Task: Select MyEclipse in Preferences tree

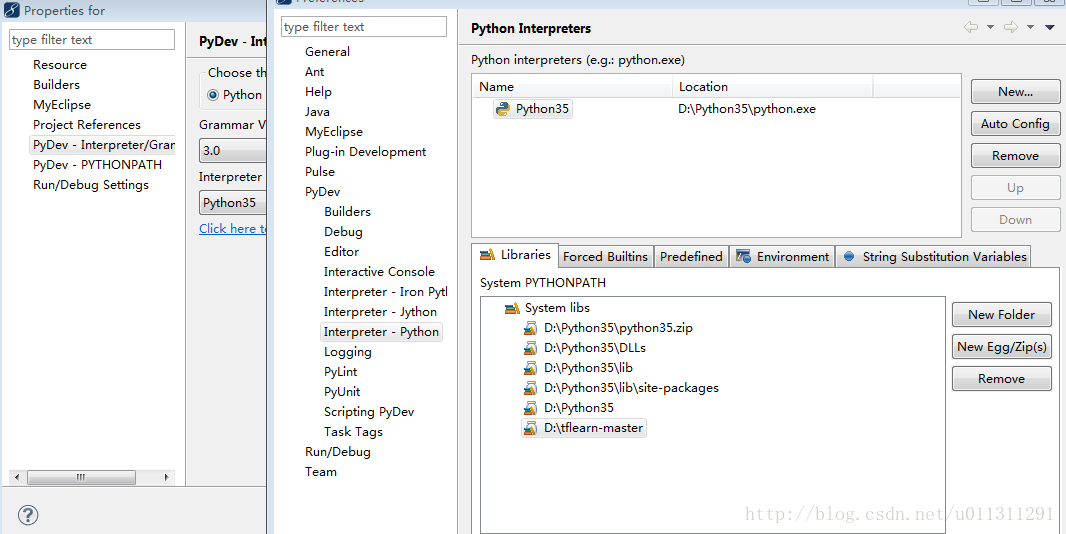Action: (334, 132)
